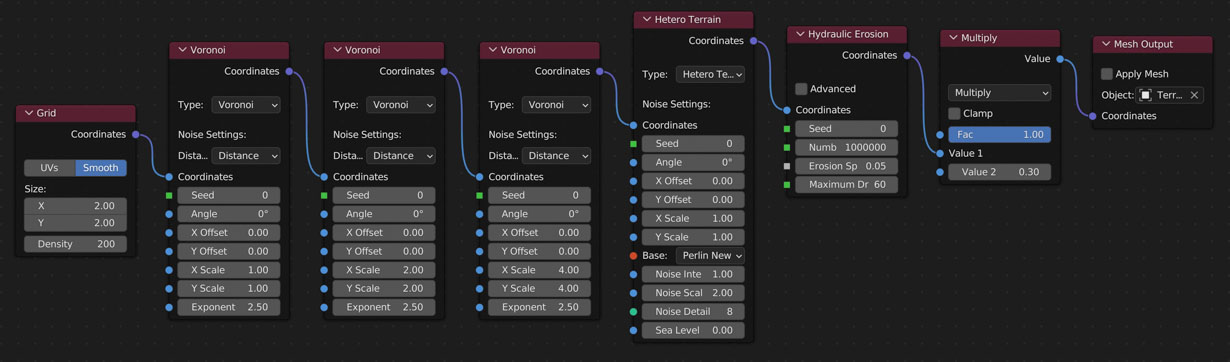Enable the Advanced checkbox in Hydraulic Erosion

tap(801, 89)
